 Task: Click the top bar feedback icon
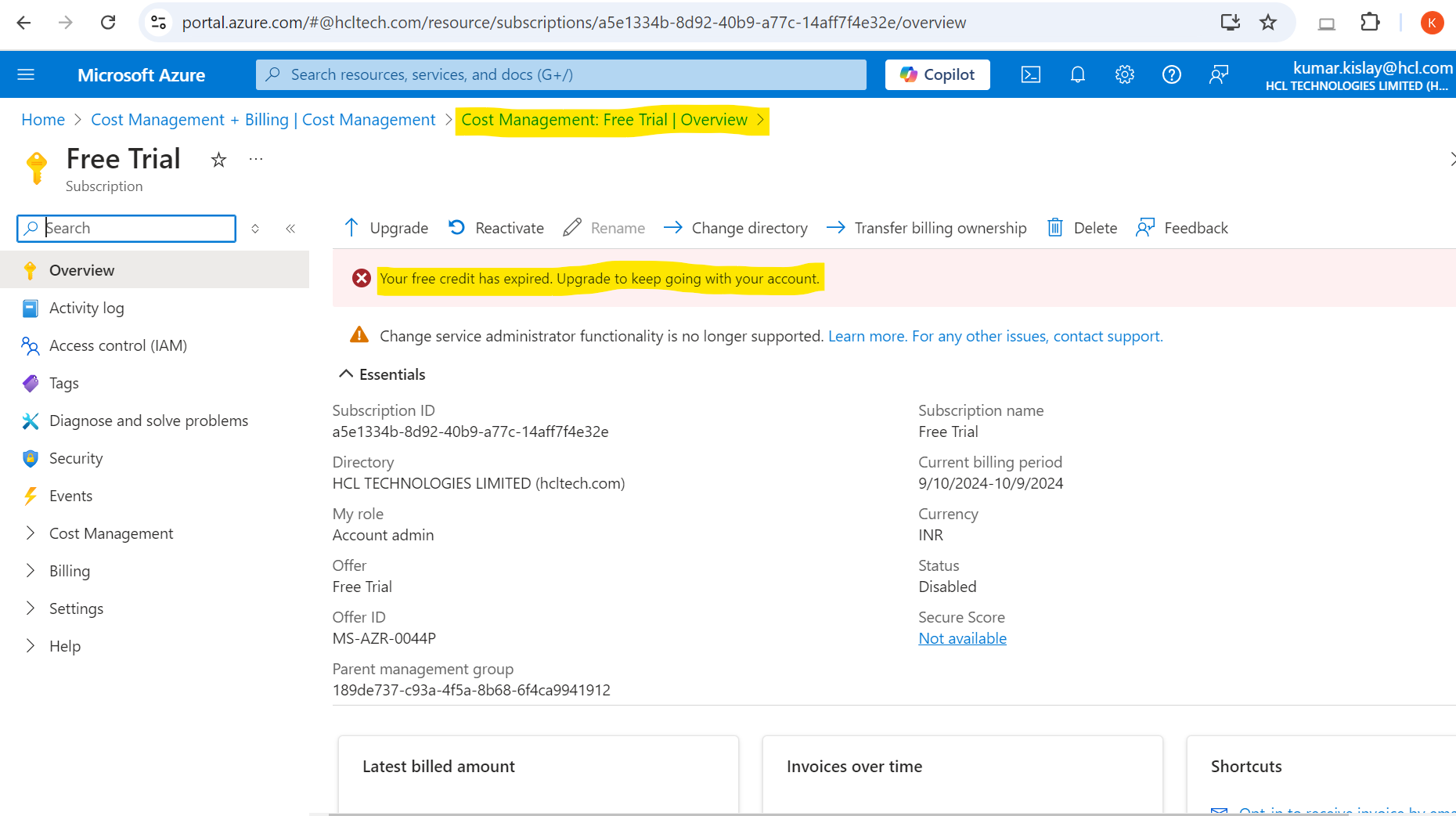click(1219, 74)
